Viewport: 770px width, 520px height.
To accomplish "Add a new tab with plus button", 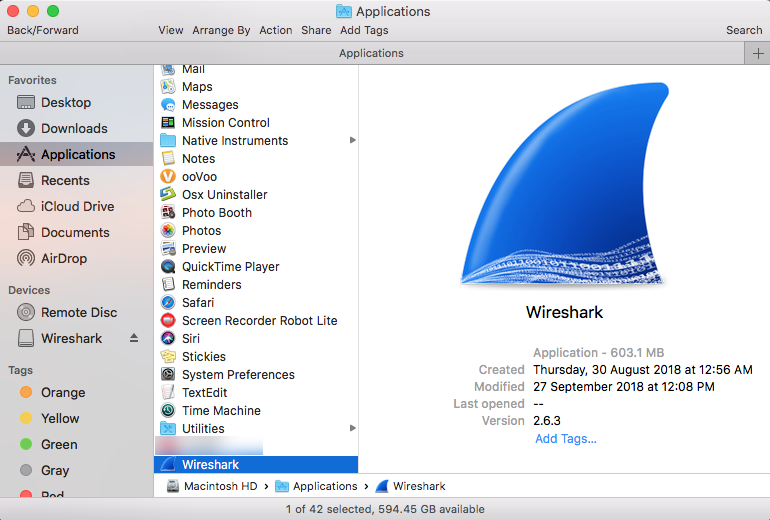I will pyautogui.click(x=756, y=54).
